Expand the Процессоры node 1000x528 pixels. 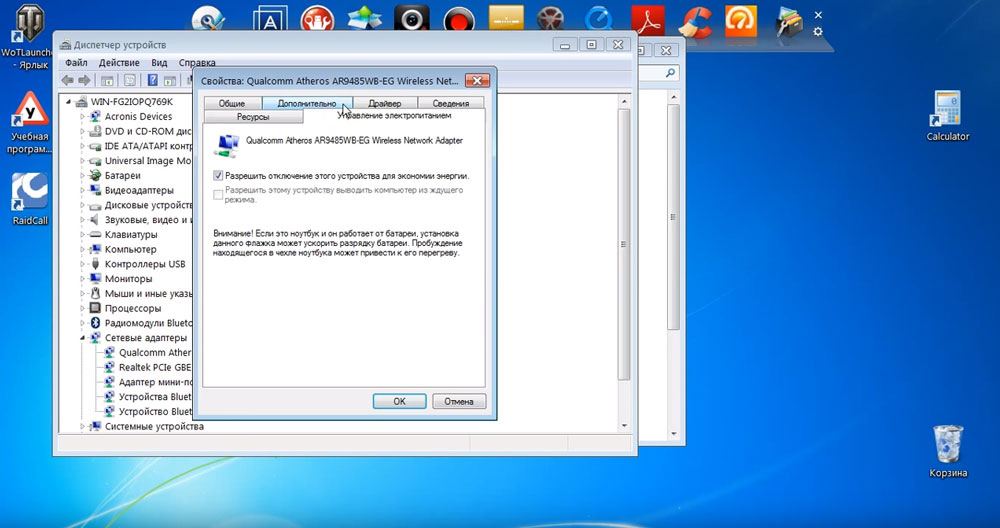[82, 308]
